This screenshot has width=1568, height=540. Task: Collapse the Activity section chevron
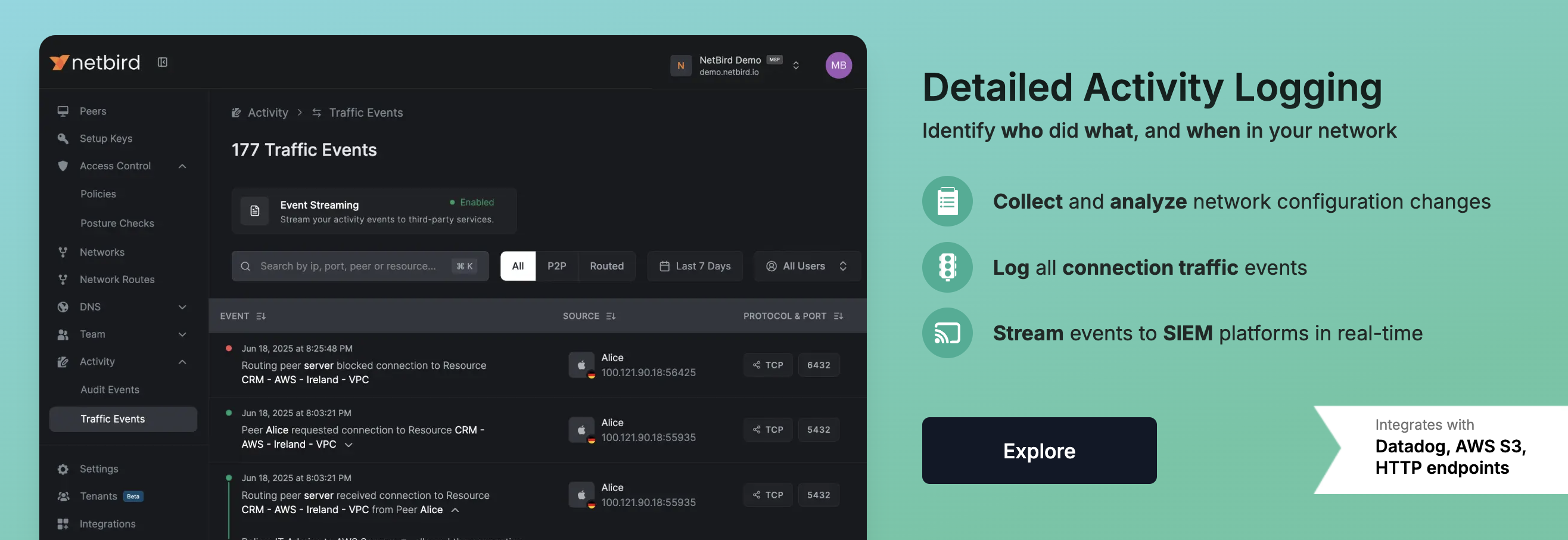point(182,362)
